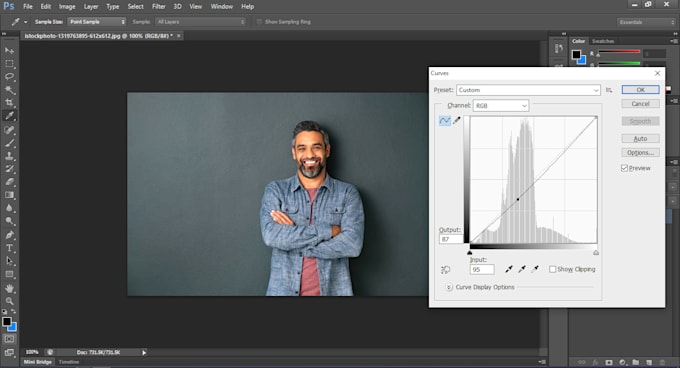
Task: Open the Color panel flyout menu
Action: click(674, 41)
